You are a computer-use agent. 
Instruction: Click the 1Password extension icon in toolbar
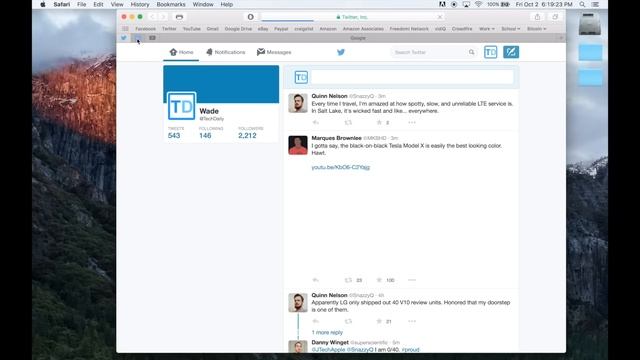coord(251,17)
